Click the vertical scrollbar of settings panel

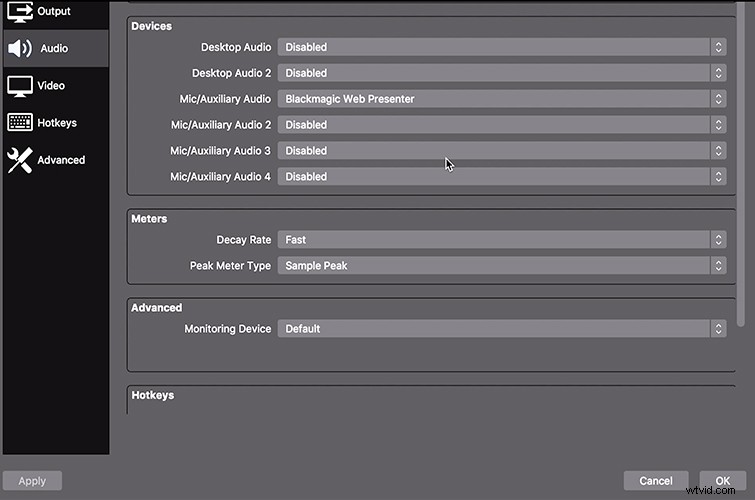[741, 164]
